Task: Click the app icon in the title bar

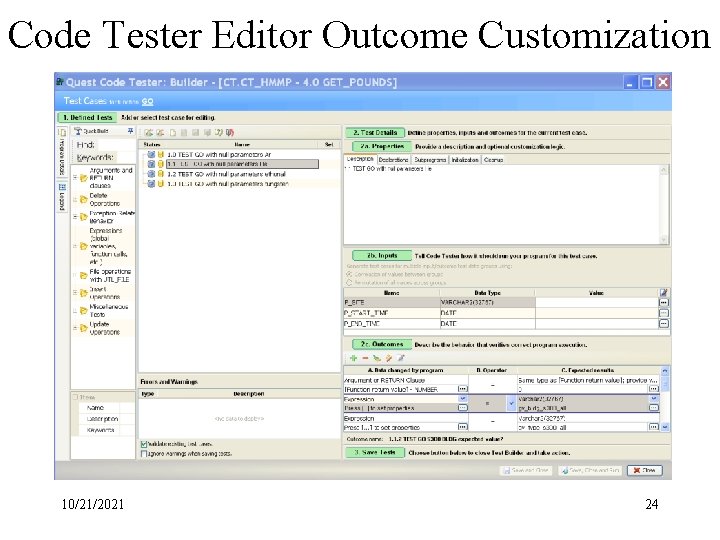Action: [x=60, y=82]
